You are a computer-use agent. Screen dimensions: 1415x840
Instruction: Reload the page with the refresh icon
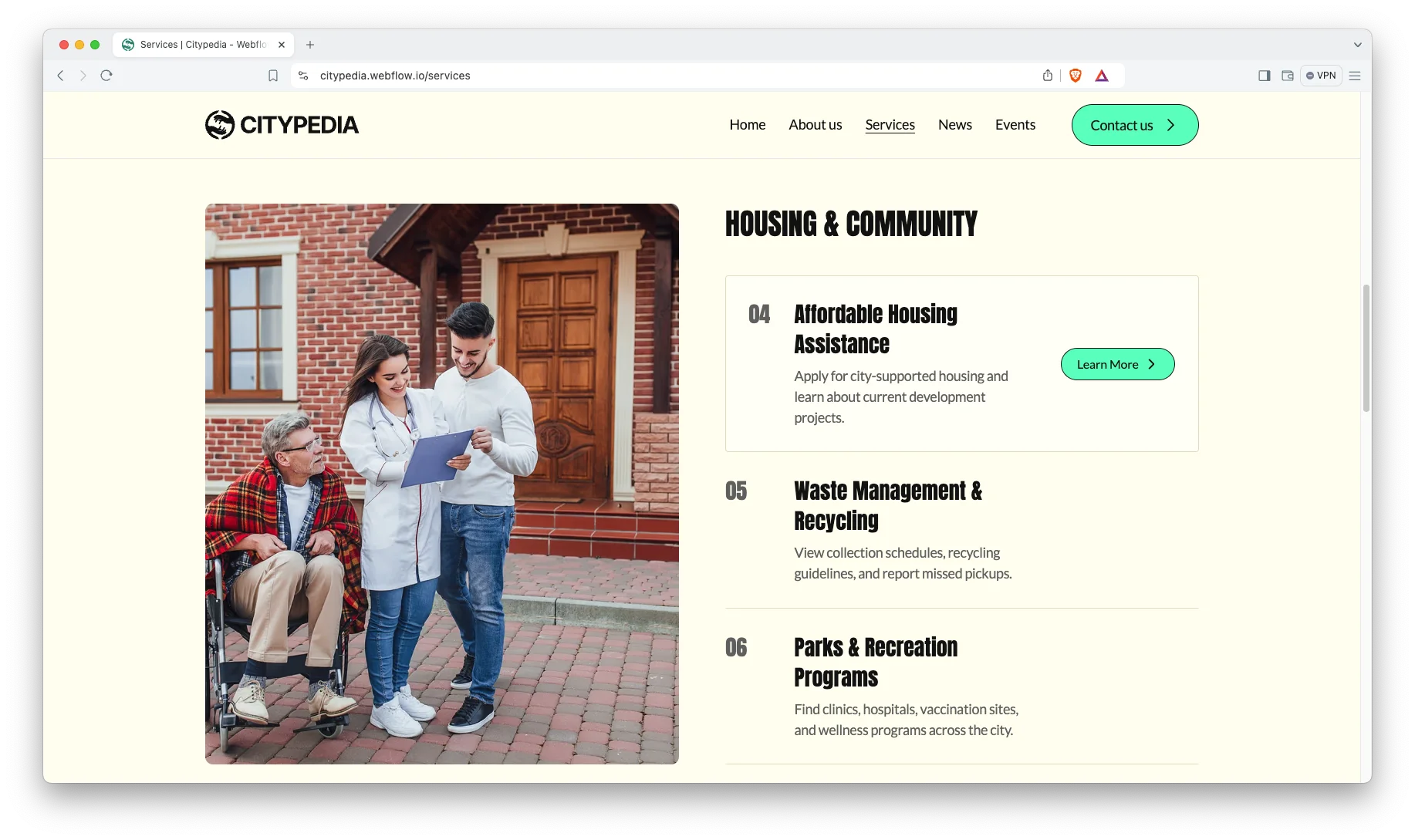click(x=106, y=76)
